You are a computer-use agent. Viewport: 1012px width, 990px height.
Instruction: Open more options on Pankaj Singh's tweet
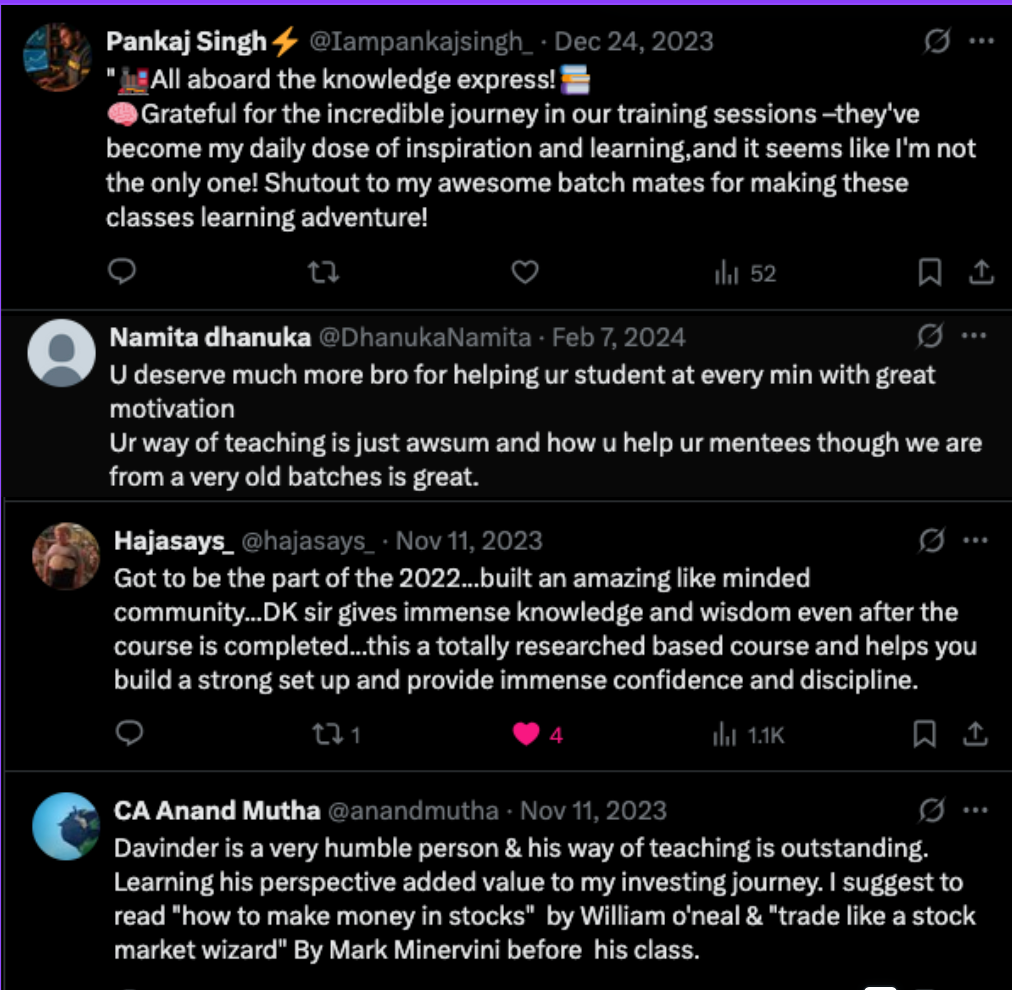point(982,42)
